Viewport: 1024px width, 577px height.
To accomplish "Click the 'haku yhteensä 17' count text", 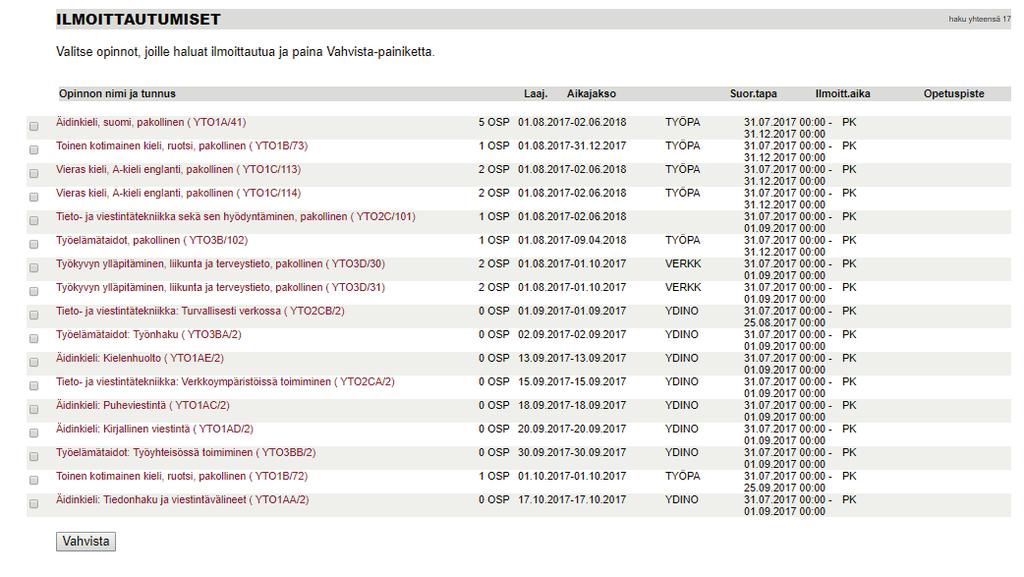I will [980, 19].
